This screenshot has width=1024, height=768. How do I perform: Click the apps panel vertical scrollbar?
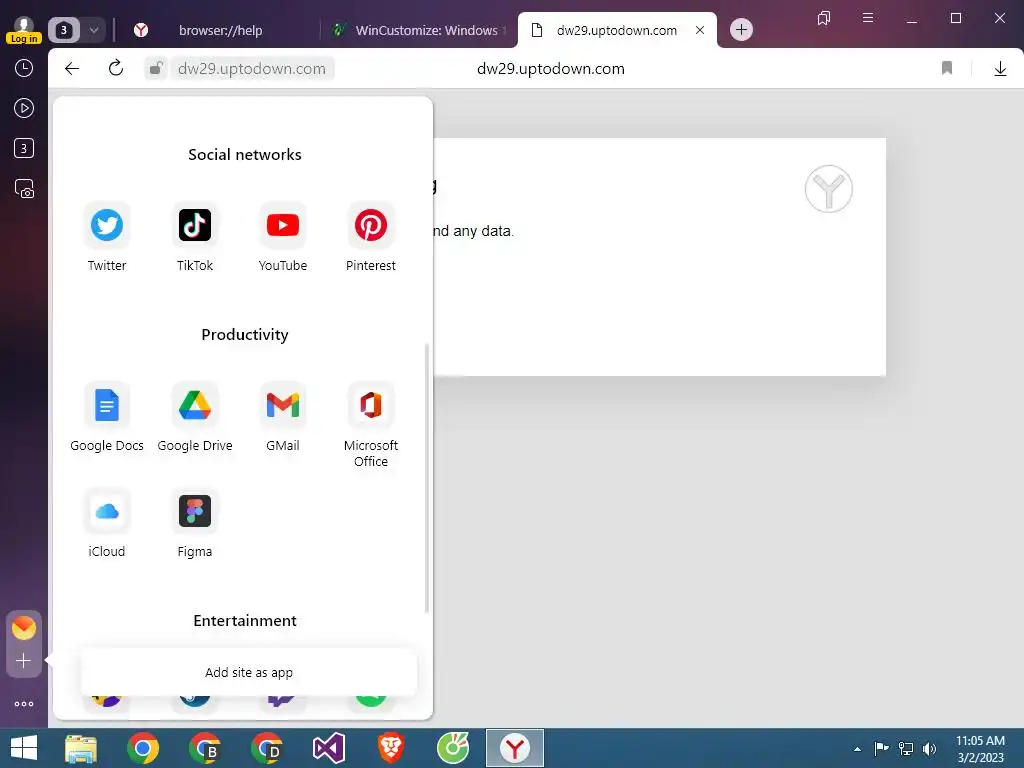(x=426, y=477)
